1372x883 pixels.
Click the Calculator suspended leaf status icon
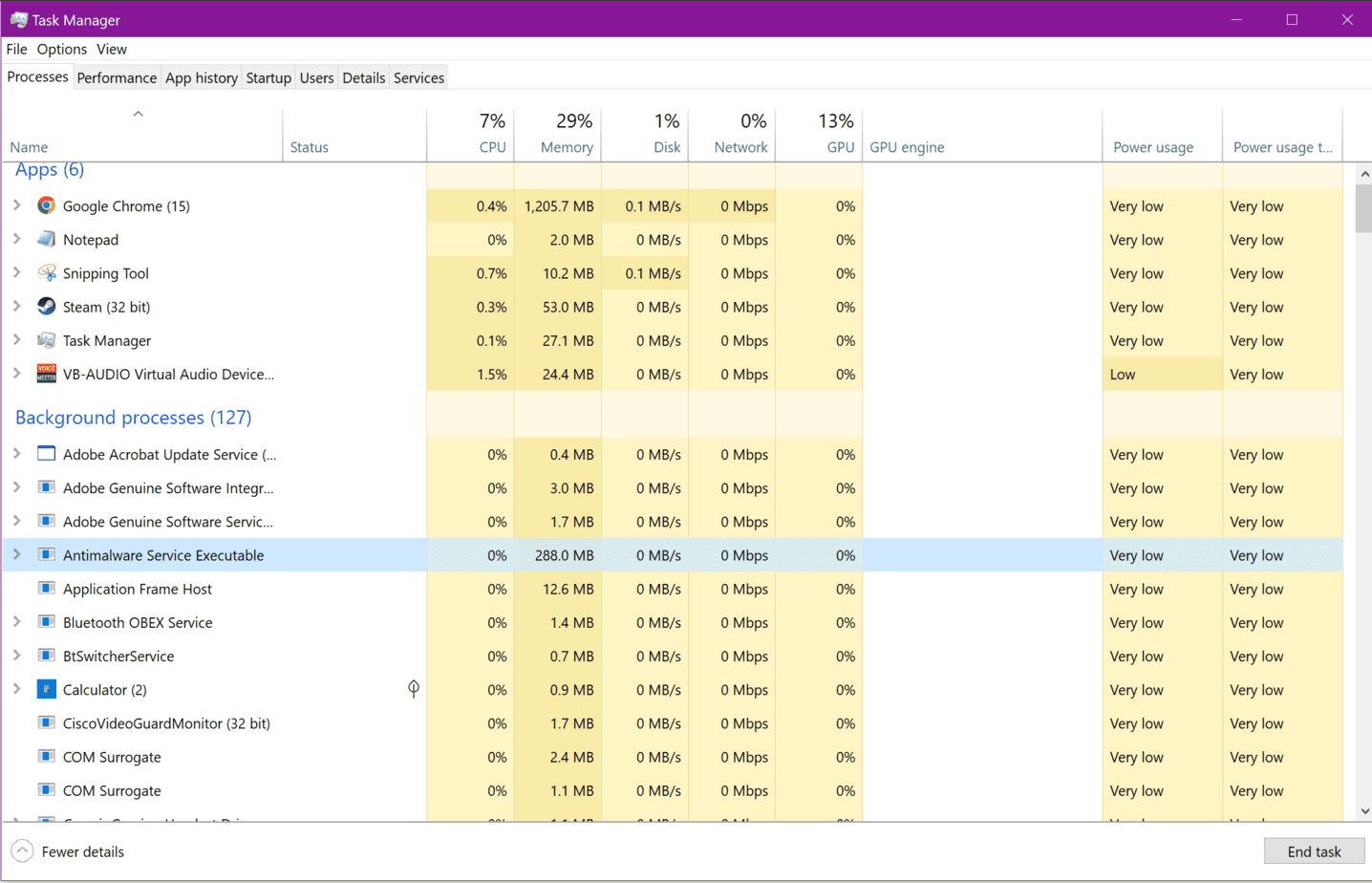[413, 689]
